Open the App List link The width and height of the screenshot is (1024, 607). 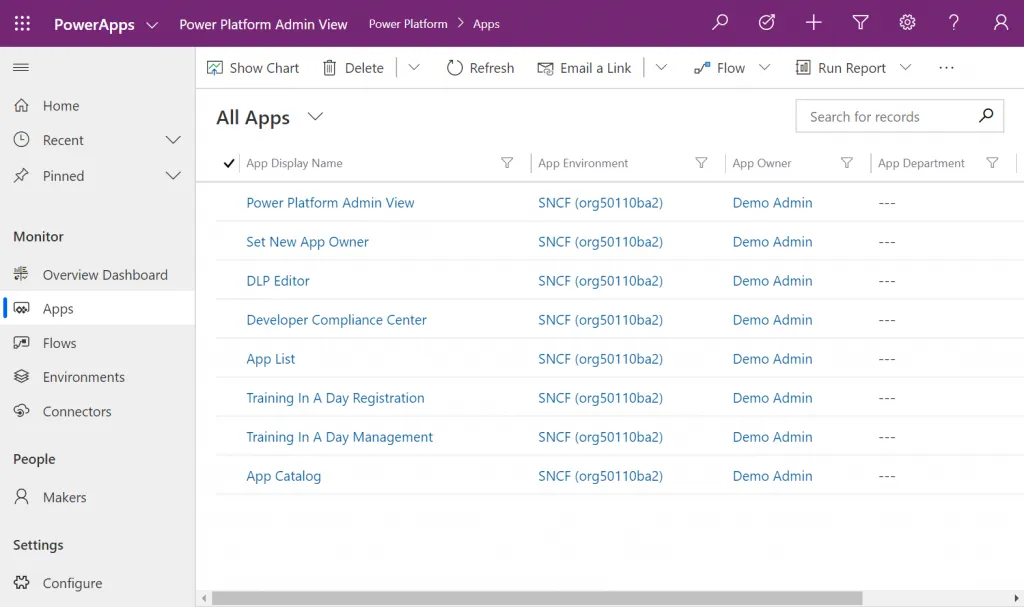point(270,359)
